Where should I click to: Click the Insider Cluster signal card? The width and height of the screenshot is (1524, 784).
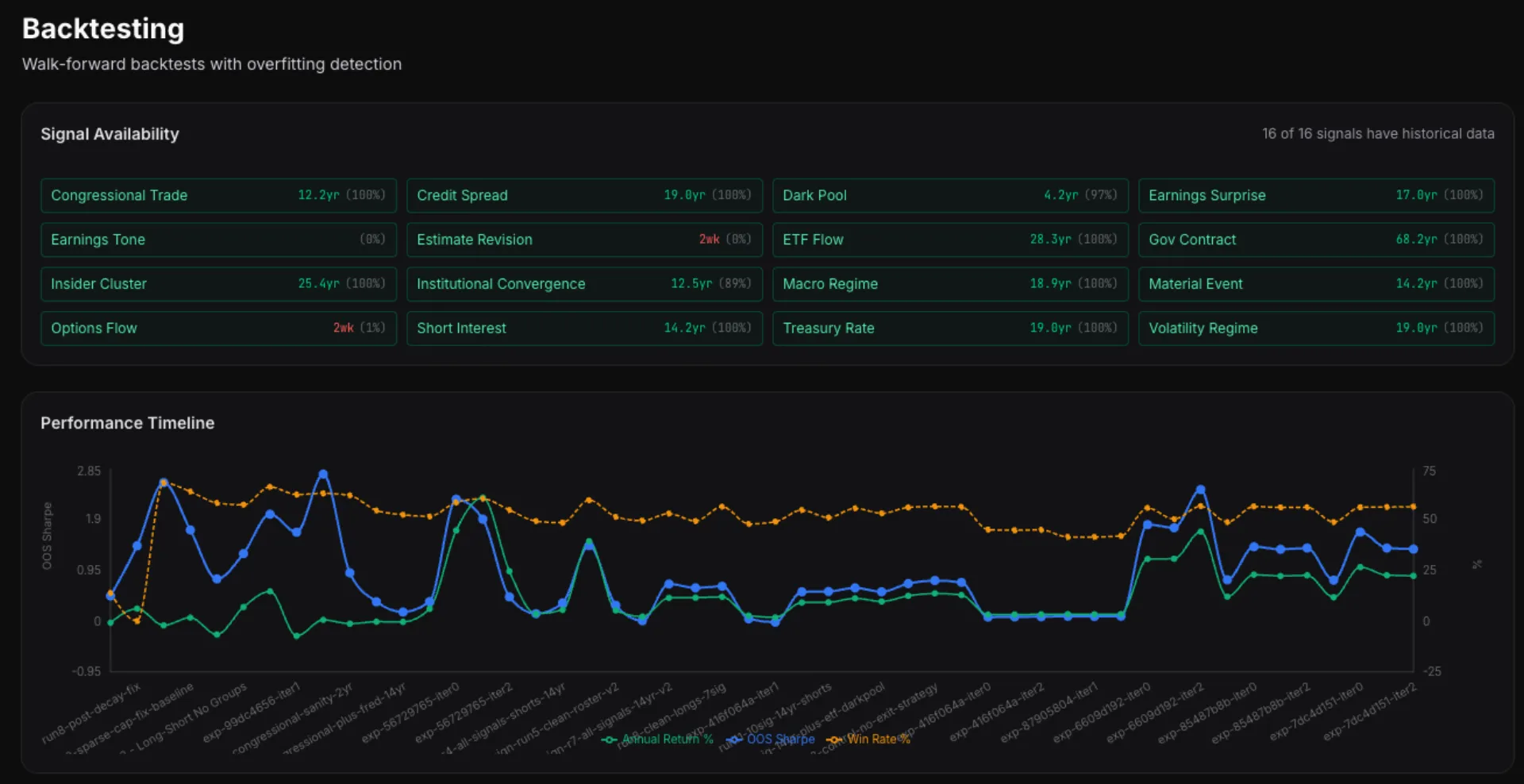click(x=218, y=284)
